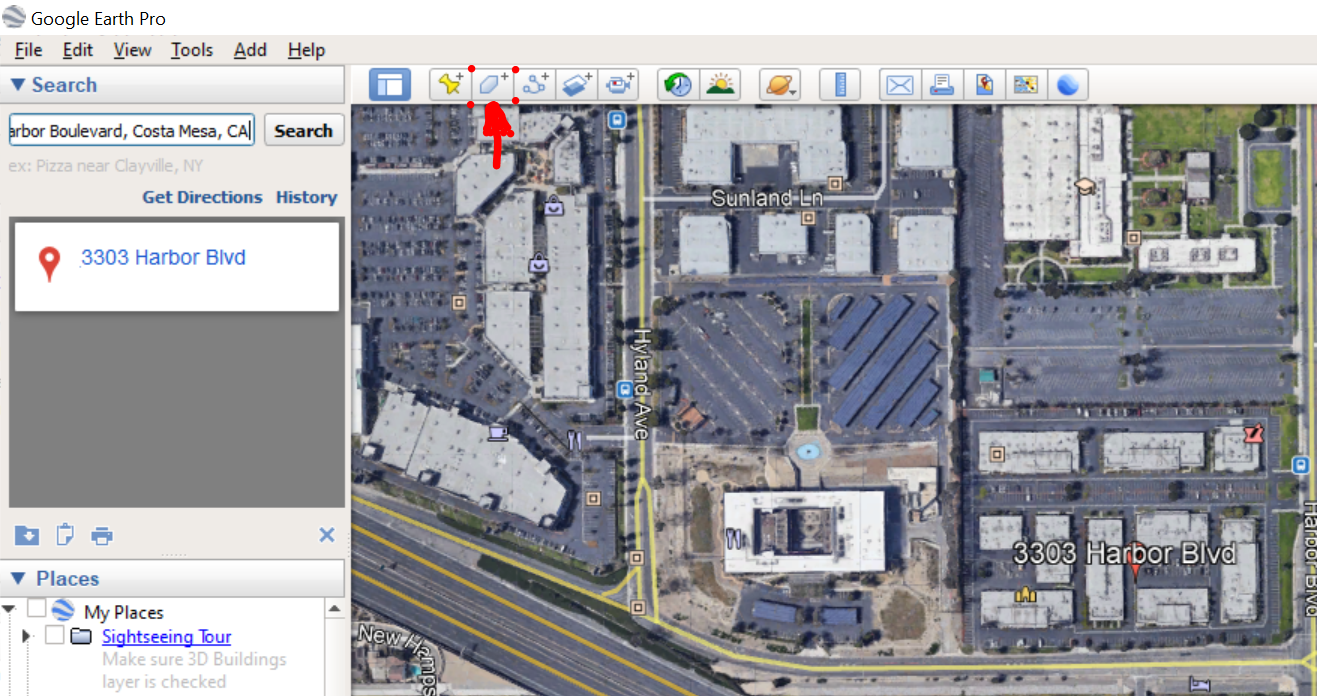Open the Ruler measurement tool
The width and height of the screenshot is (1317, 696).
[x=839, y=84]
